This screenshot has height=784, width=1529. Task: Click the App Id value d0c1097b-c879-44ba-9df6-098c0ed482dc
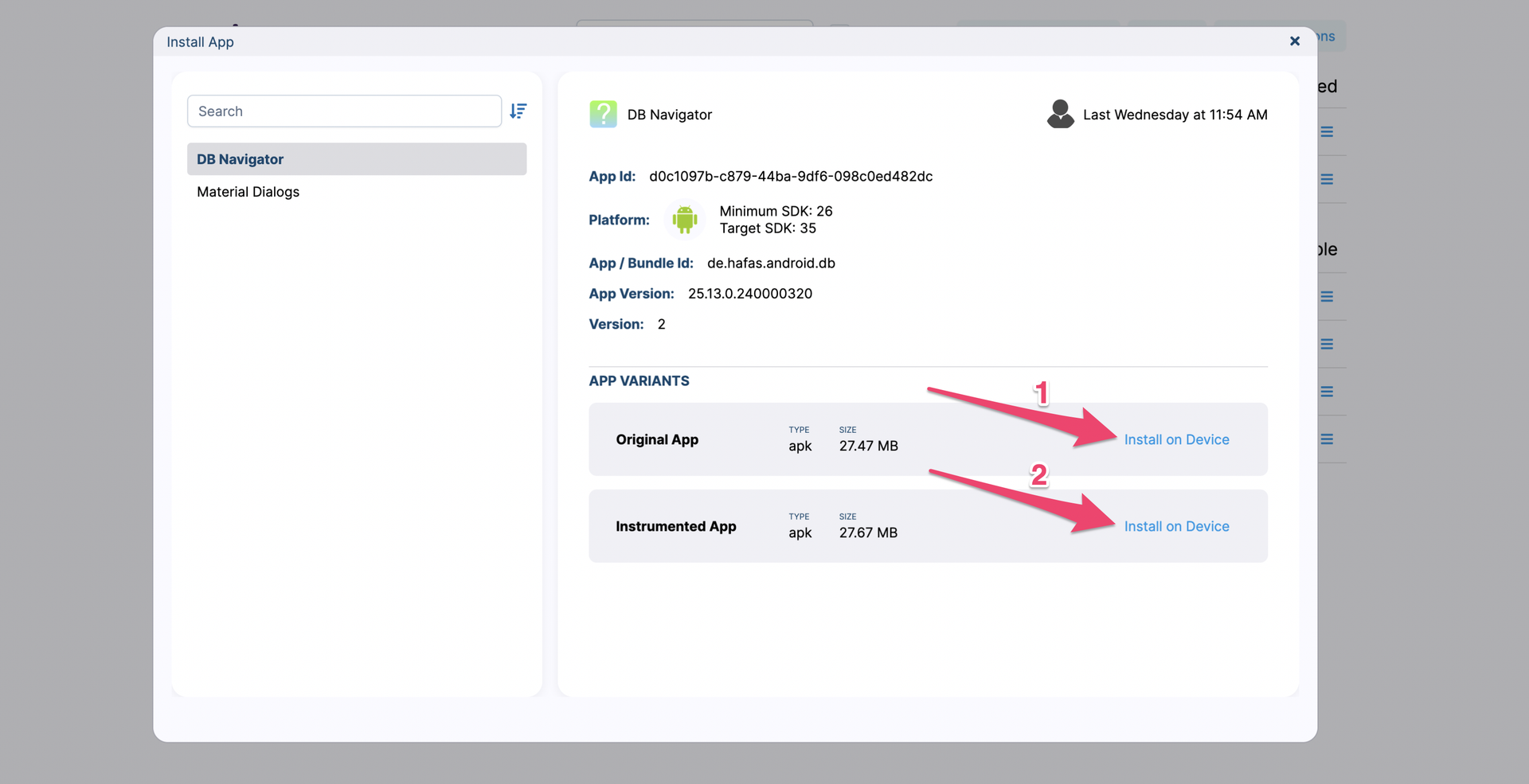[791, 177]
